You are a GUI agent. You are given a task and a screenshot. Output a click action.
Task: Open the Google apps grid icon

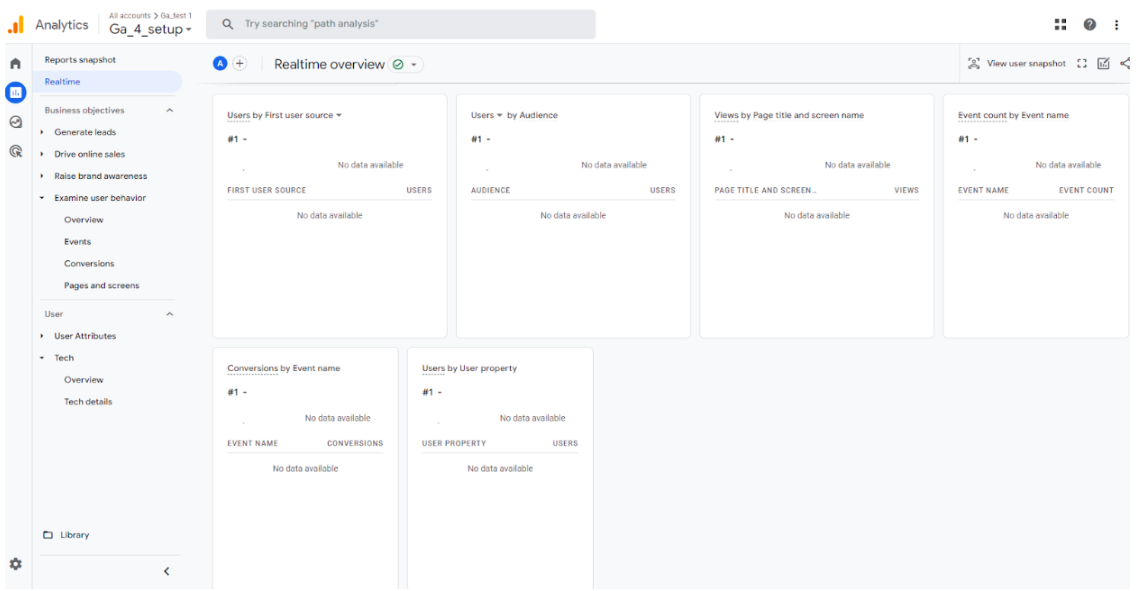(1061, 24)
